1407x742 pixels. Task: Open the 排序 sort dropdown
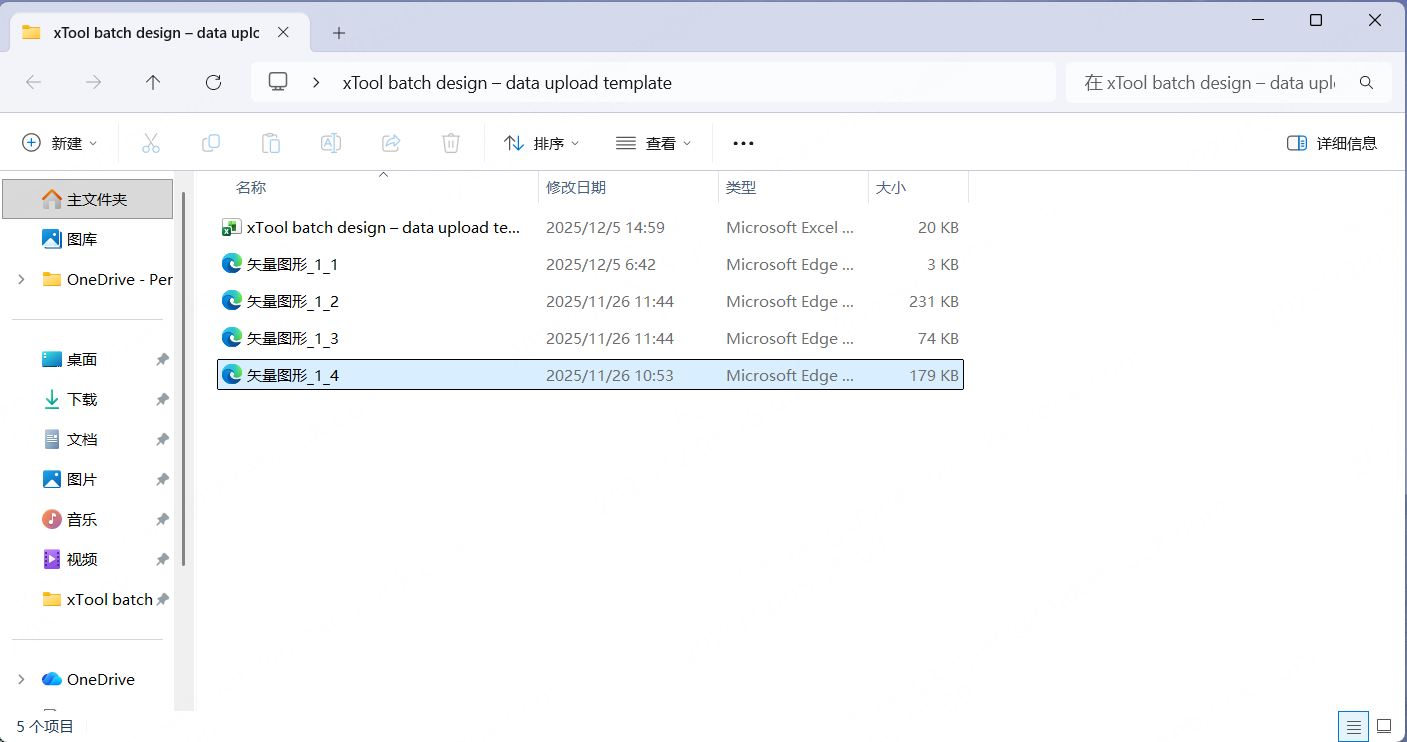pos(541,143)
